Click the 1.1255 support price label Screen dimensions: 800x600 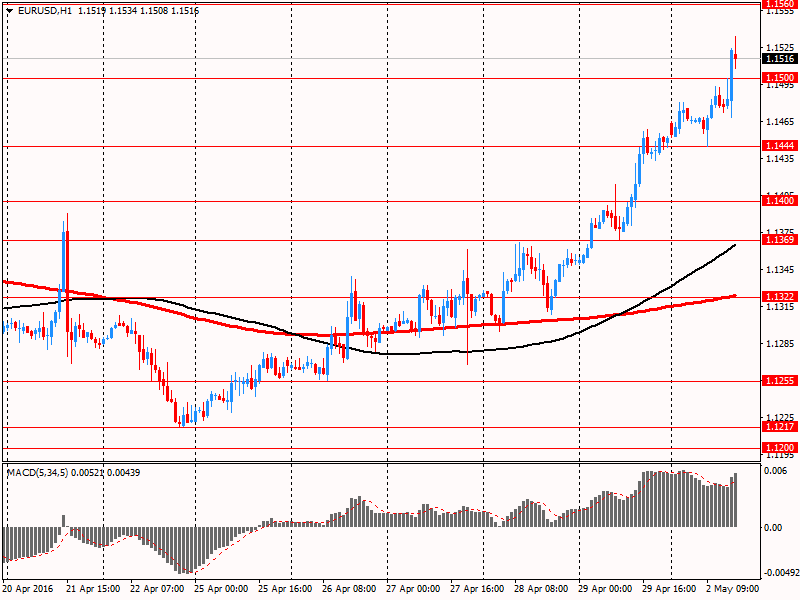[x=779, y=381]
